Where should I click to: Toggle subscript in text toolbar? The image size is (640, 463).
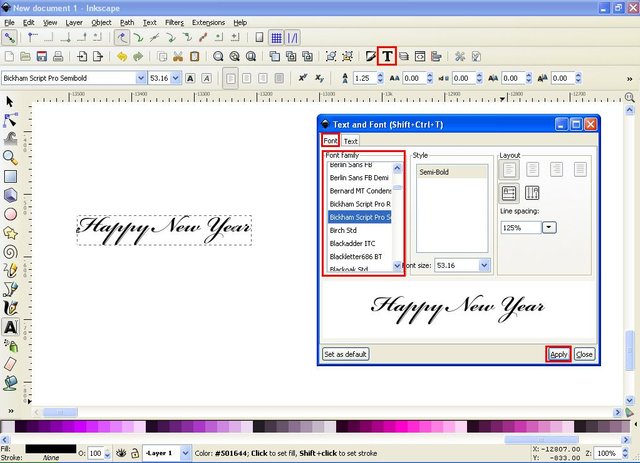coord(319,78)
